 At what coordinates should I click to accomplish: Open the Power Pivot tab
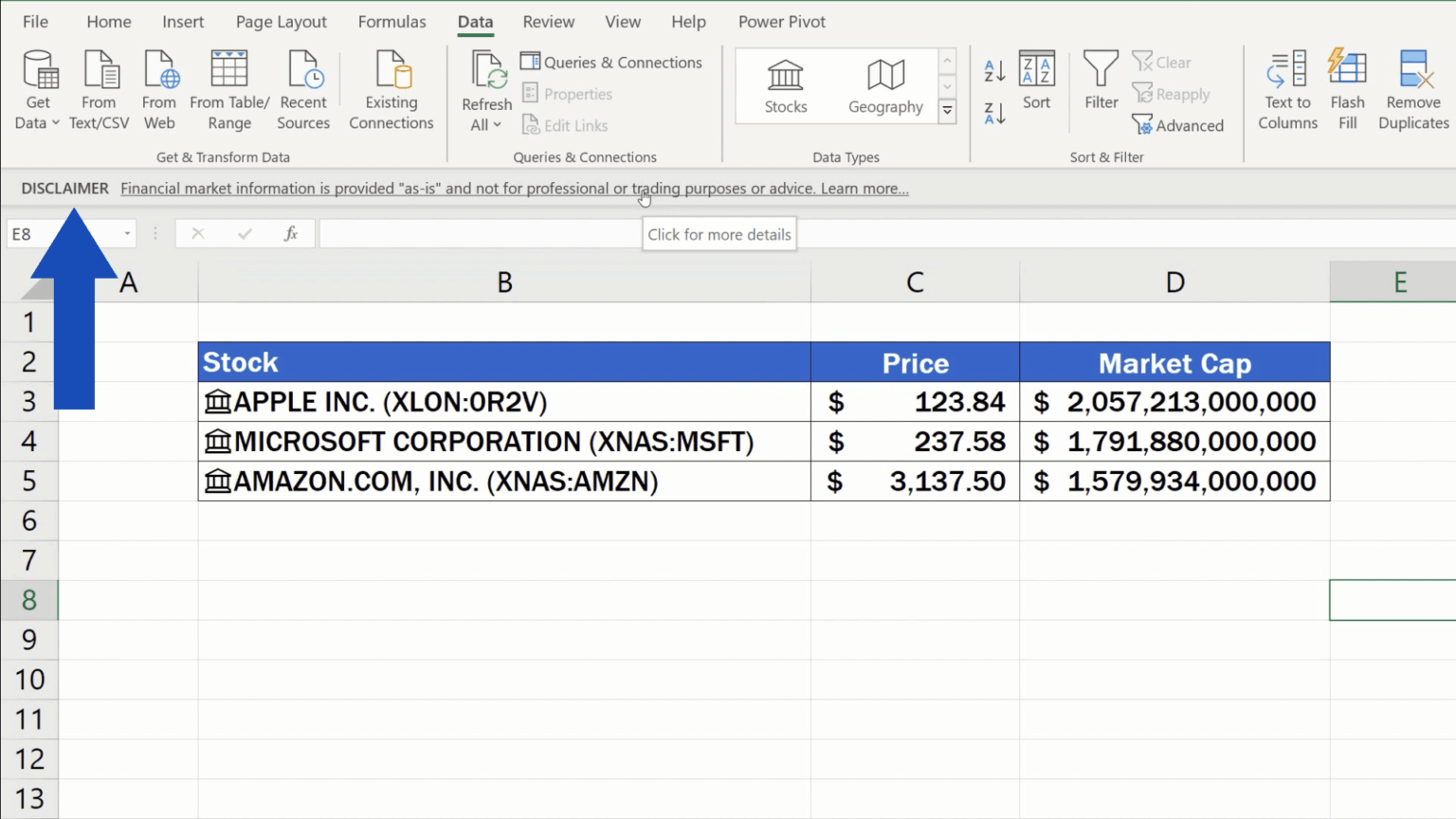pos(781,21)
